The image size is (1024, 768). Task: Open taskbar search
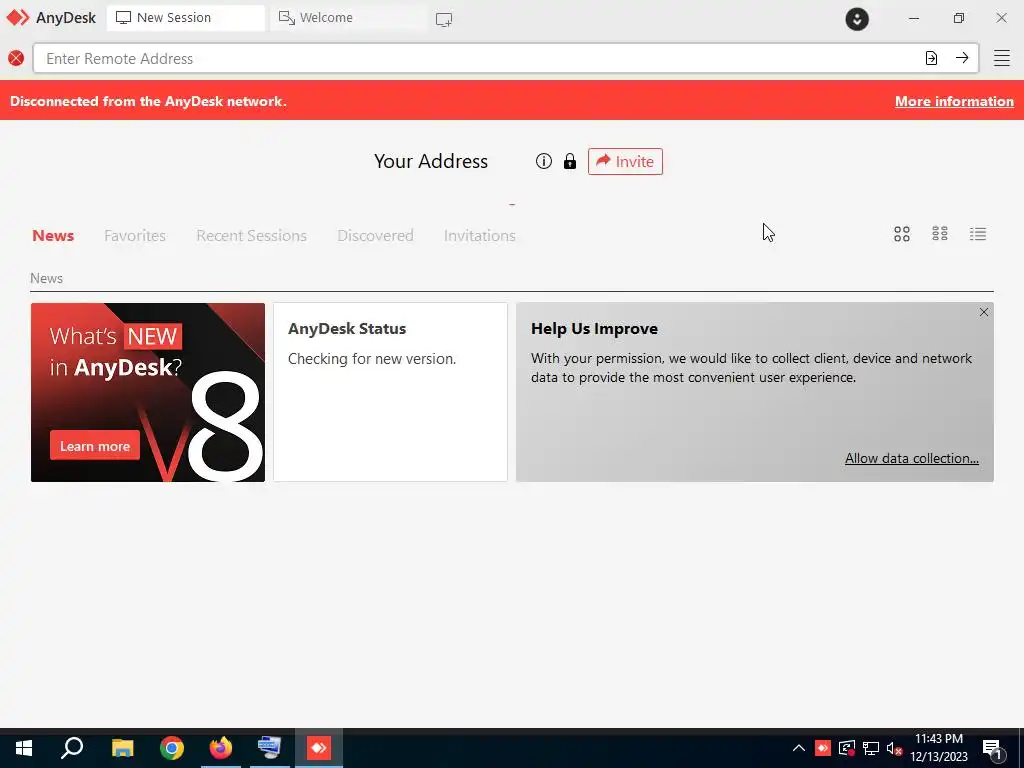72,748
